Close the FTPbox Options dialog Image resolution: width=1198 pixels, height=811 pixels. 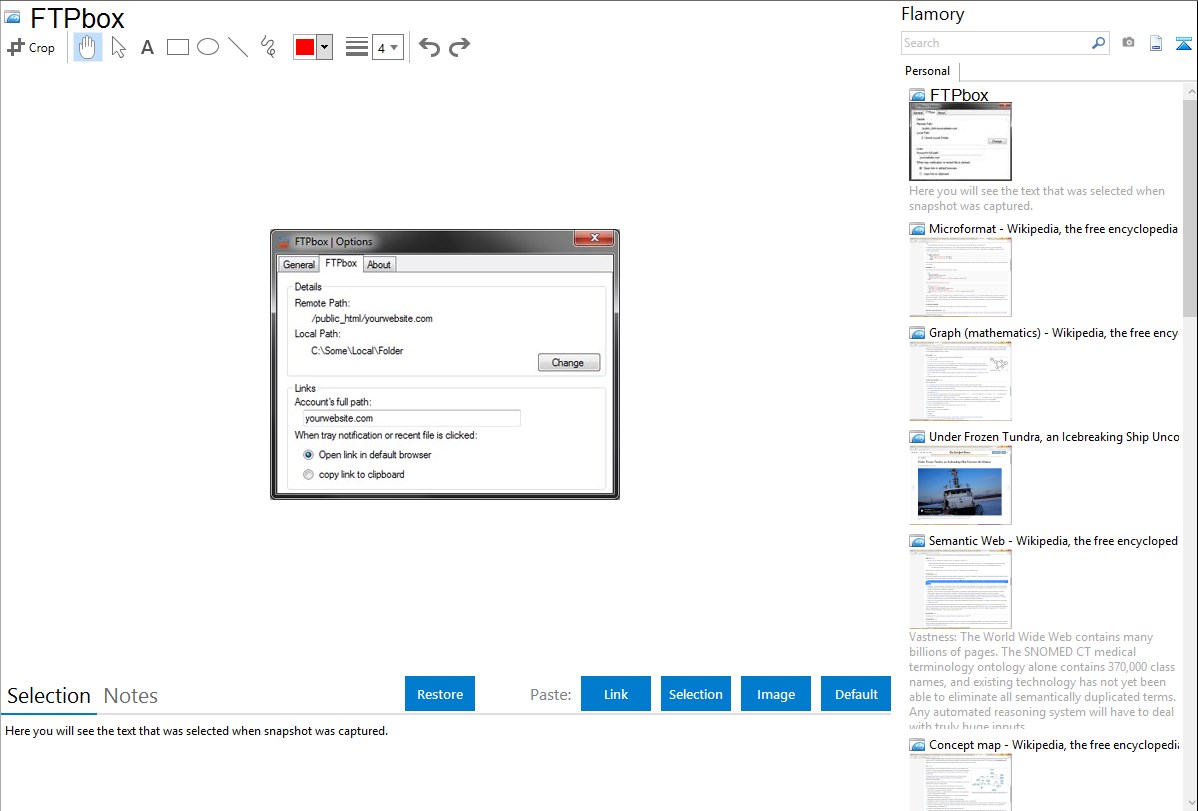coord(594,238)
